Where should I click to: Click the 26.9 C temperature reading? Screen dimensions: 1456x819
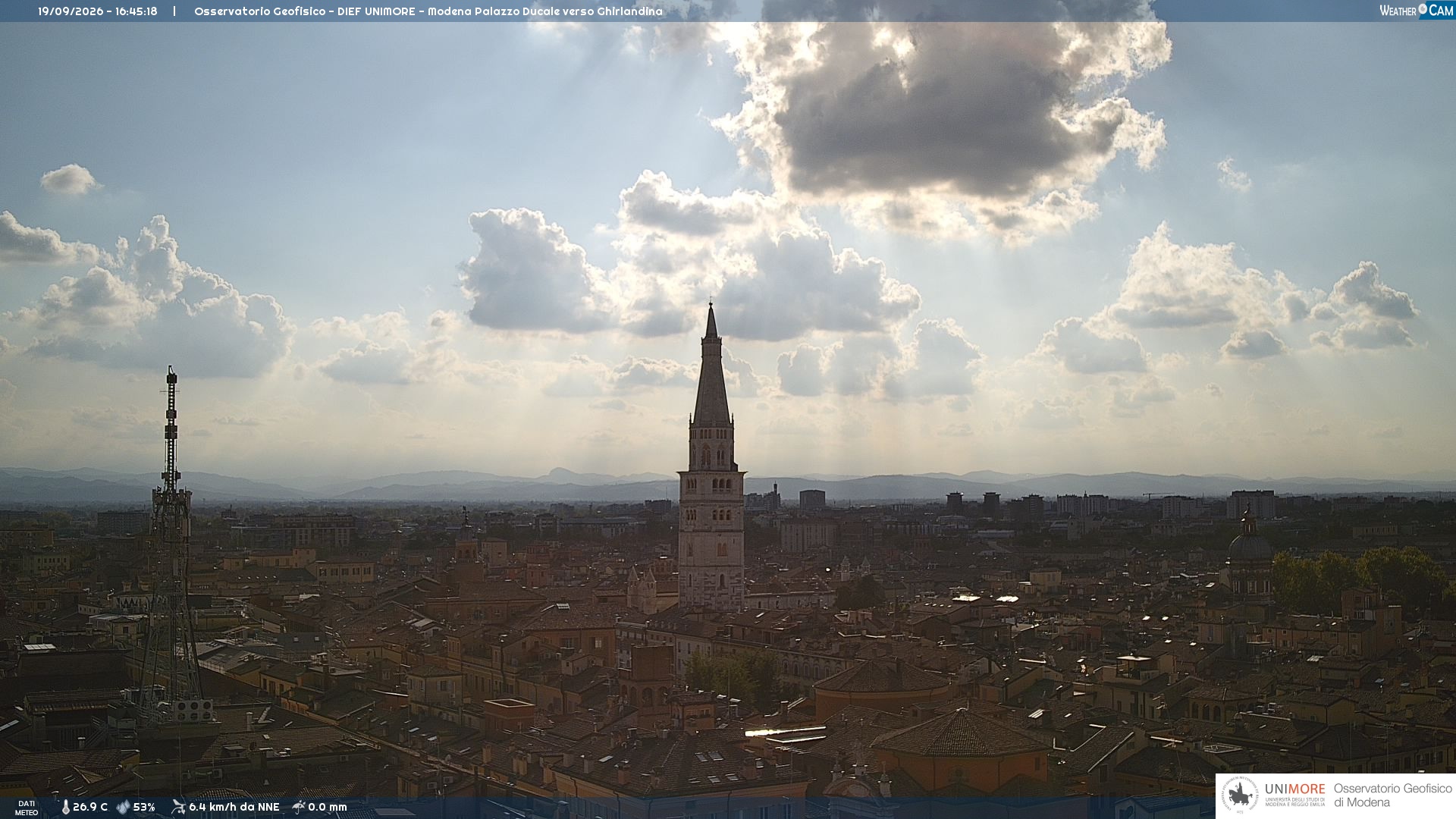tap(90, 807)
